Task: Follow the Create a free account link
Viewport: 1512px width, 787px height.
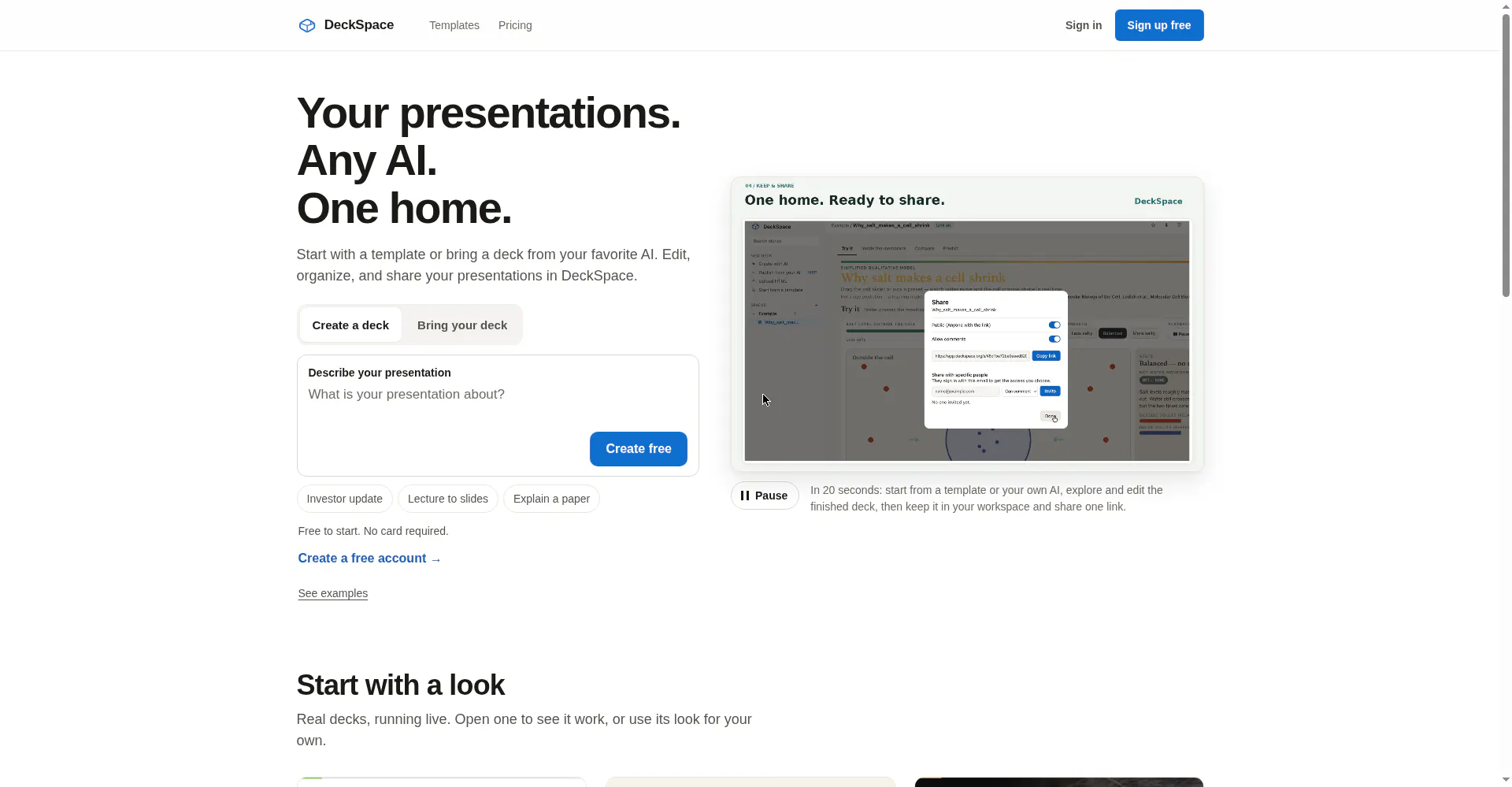Action: tap(369, 559)
